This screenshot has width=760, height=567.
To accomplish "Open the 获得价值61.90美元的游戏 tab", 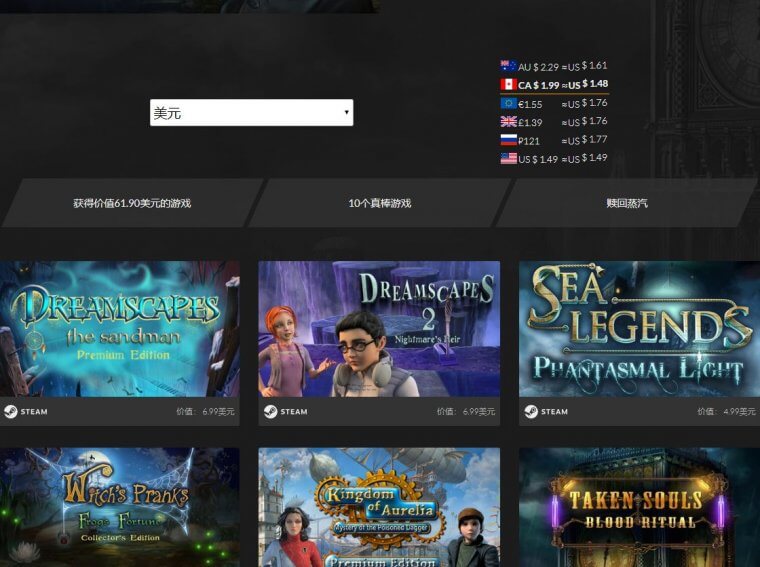I will [x=132, y=203].
